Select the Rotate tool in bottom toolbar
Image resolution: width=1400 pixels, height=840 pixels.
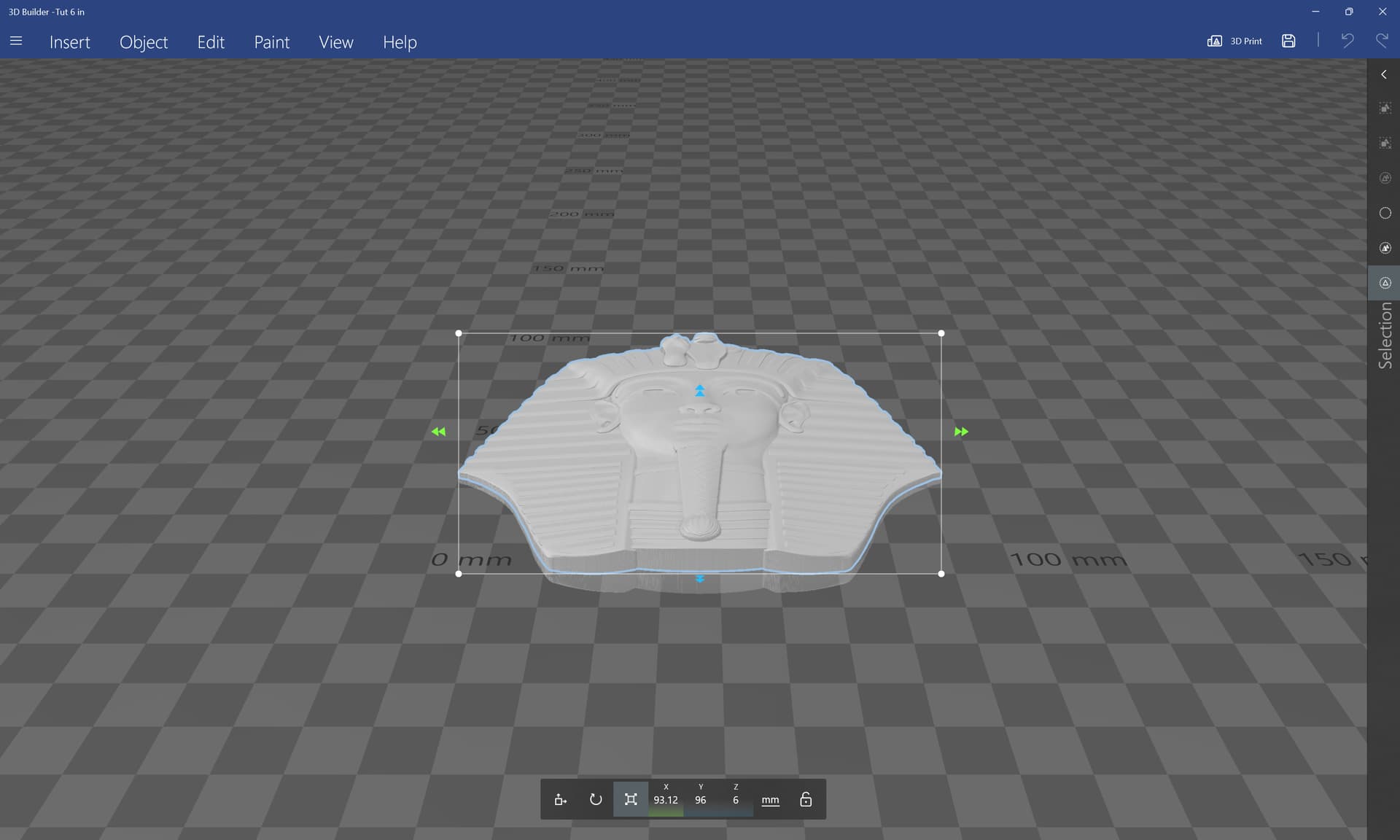click(x=596, y=799)
